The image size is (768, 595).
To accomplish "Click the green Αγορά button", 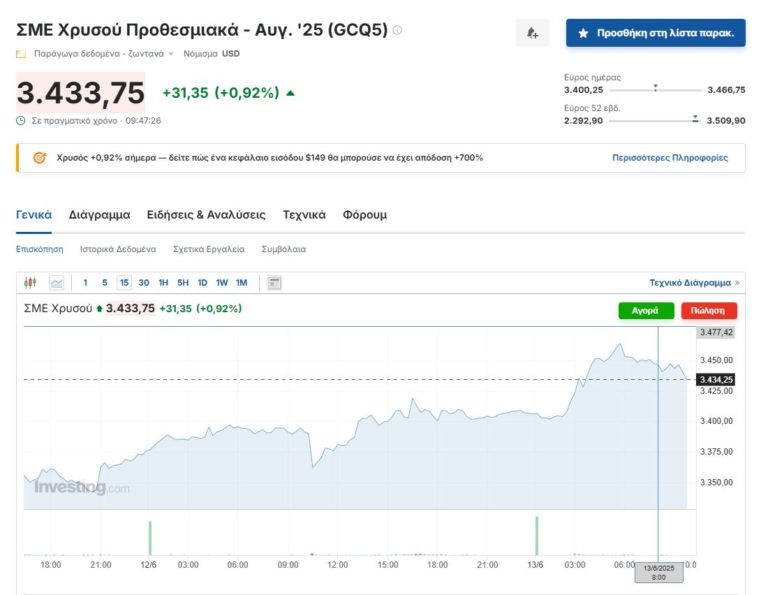I will [x=645, y=310].
